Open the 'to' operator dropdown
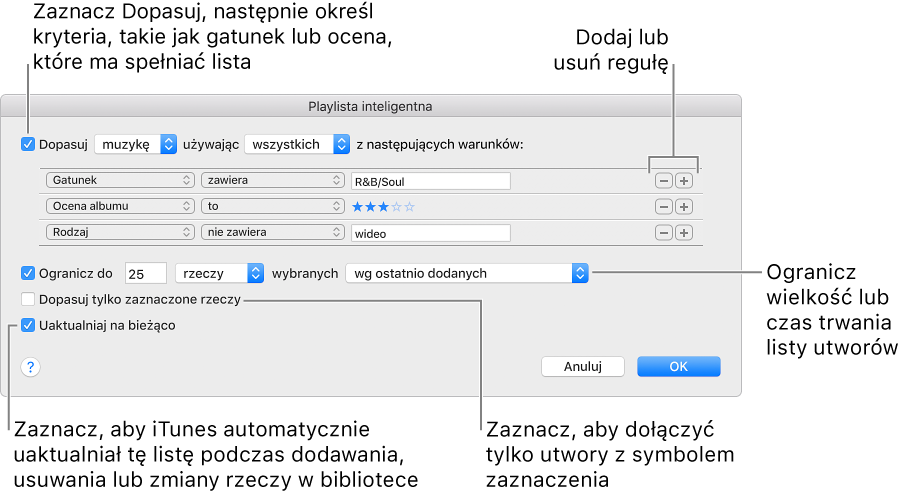Screen dimensions: 906x496 coord(272,206)
